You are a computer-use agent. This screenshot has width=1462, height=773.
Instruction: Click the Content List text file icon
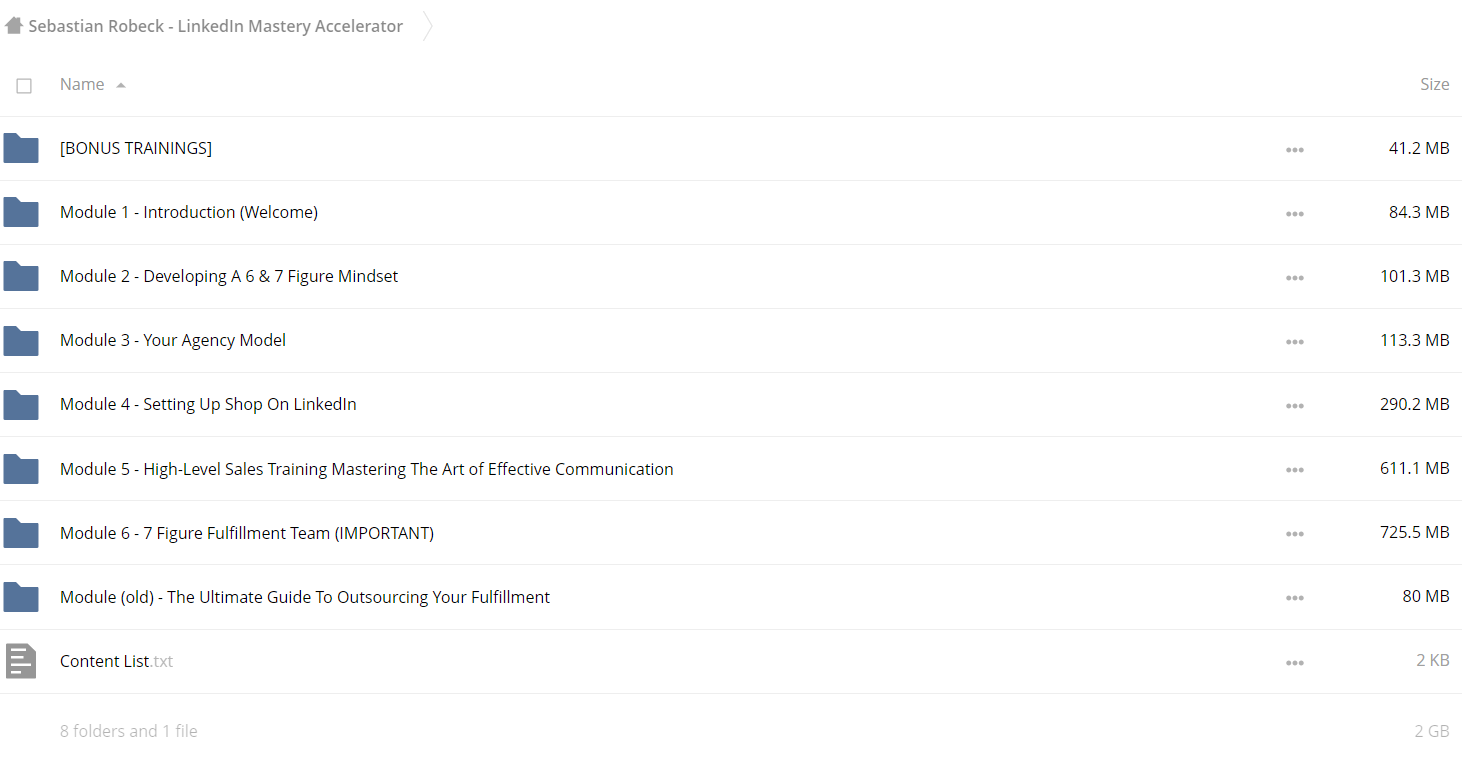(x=21, y=661)
